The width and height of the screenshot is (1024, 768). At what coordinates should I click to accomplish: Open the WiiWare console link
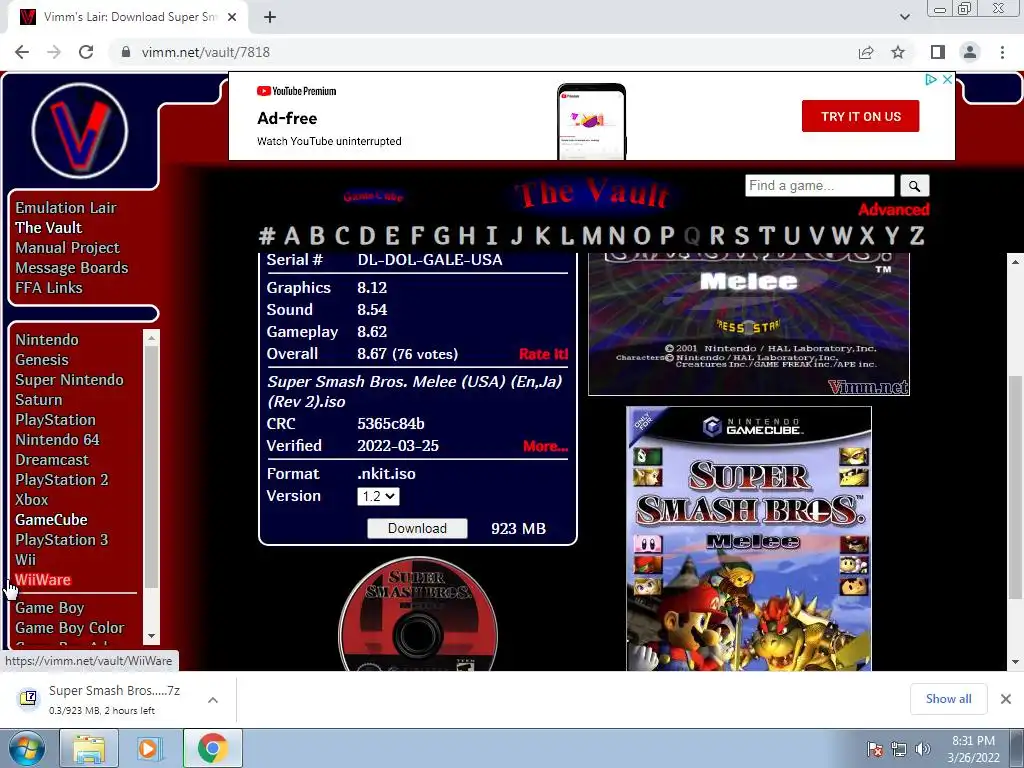(42, 580)
